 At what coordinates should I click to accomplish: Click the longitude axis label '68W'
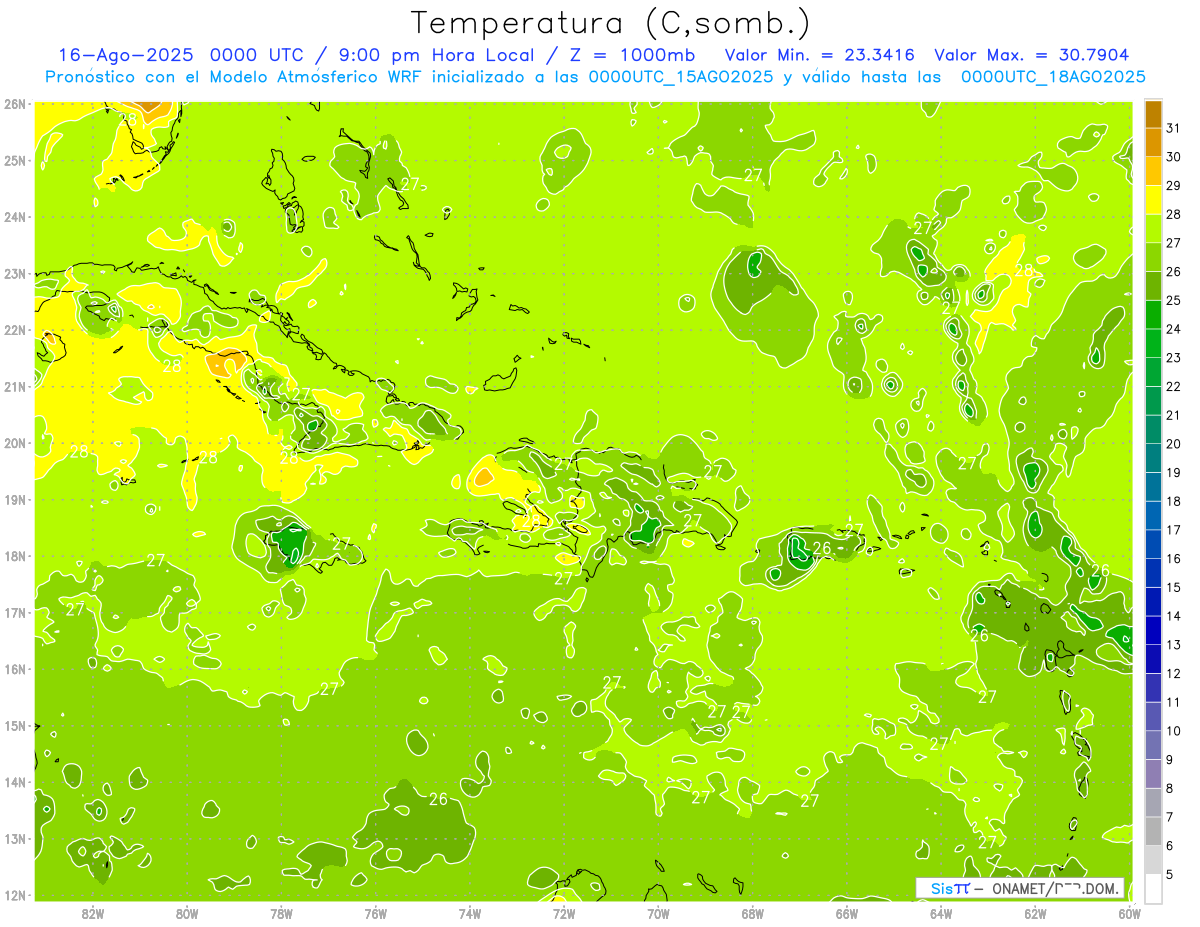[x=753, y=913]
